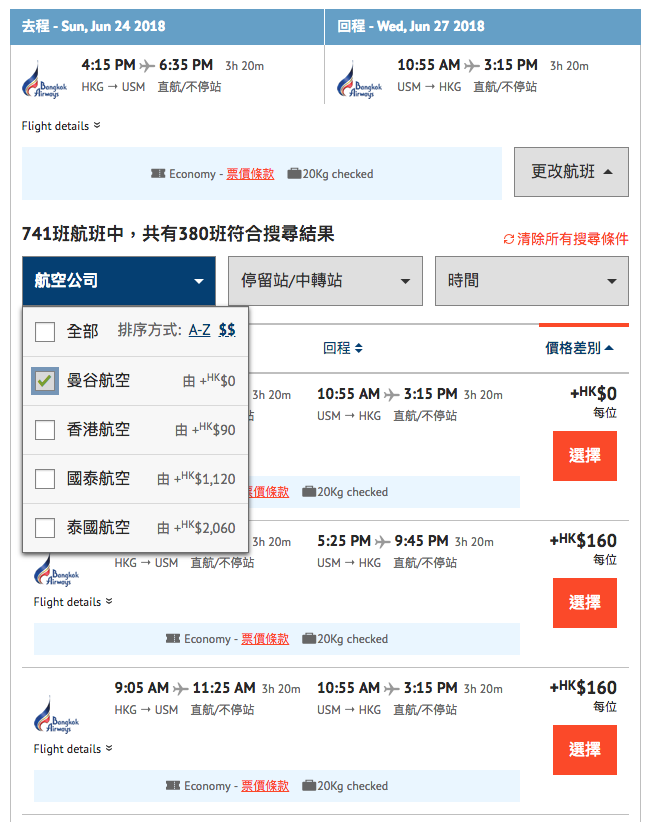Click the Bangkok Airways logo of the outbound flight

pos(45,80)
